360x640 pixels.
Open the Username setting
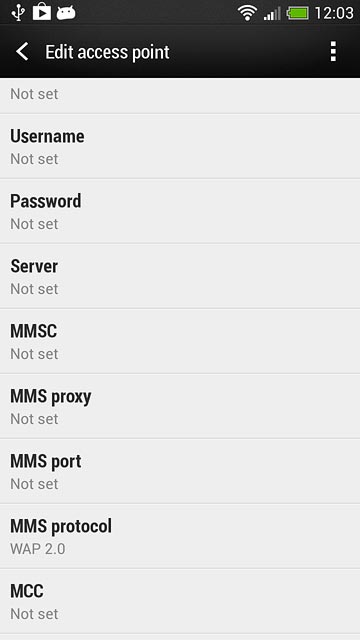(x=180, y=147)
